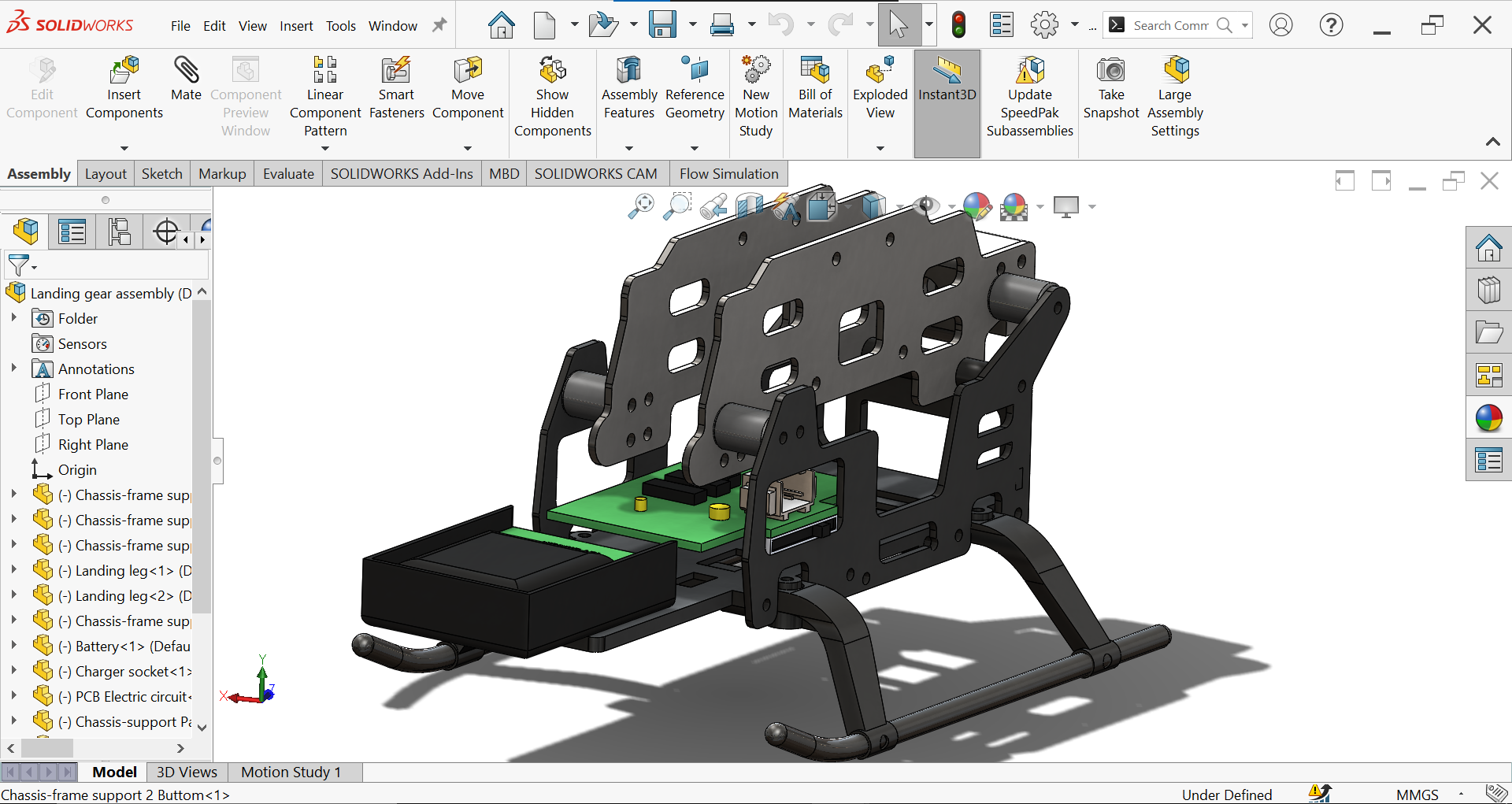
Task: Open the Reference Geometry dropdown arrow
Action: pos(695,148)
